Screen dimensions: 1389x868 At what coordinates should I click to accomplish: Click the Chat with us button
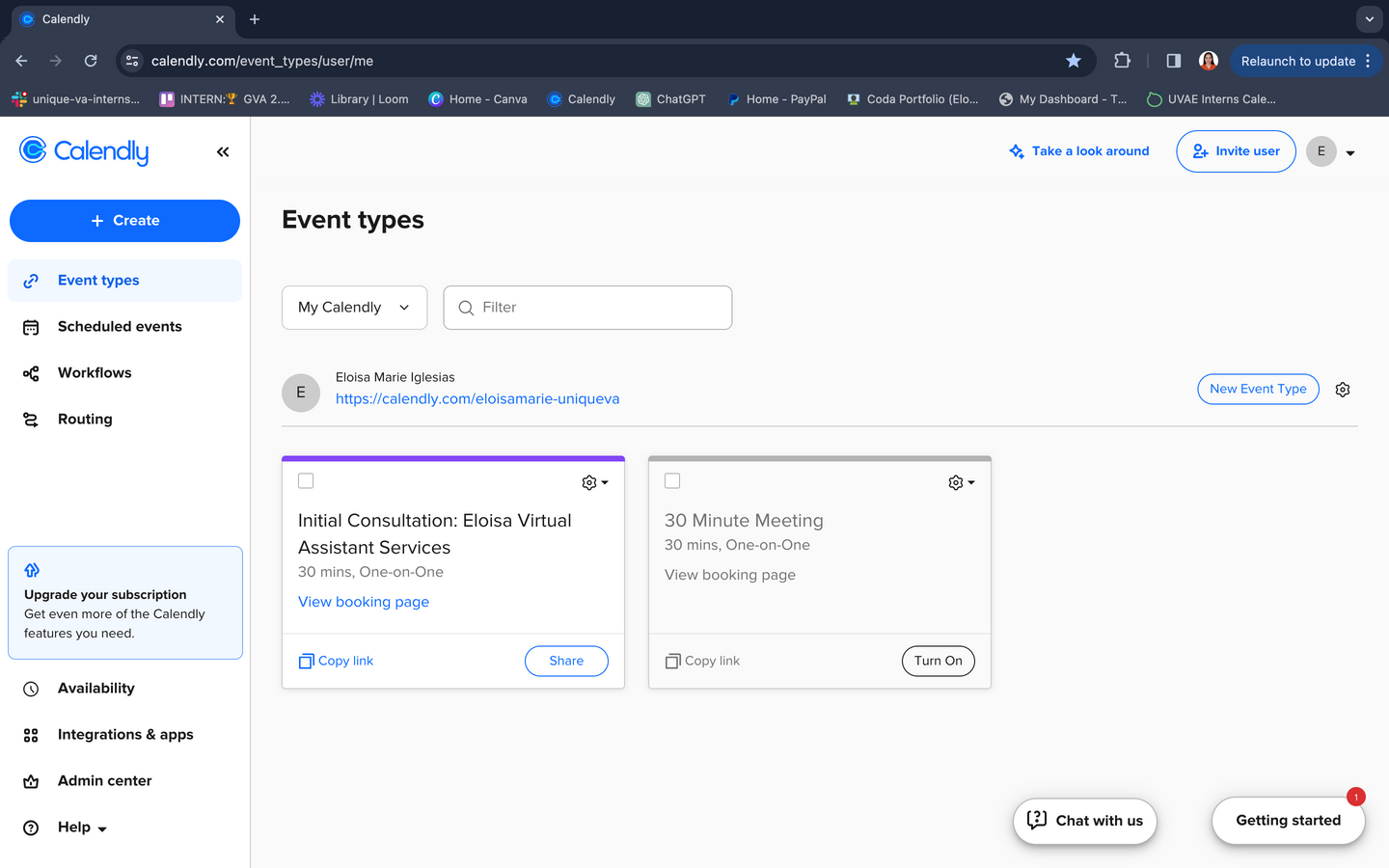[x=1085, y=821]
